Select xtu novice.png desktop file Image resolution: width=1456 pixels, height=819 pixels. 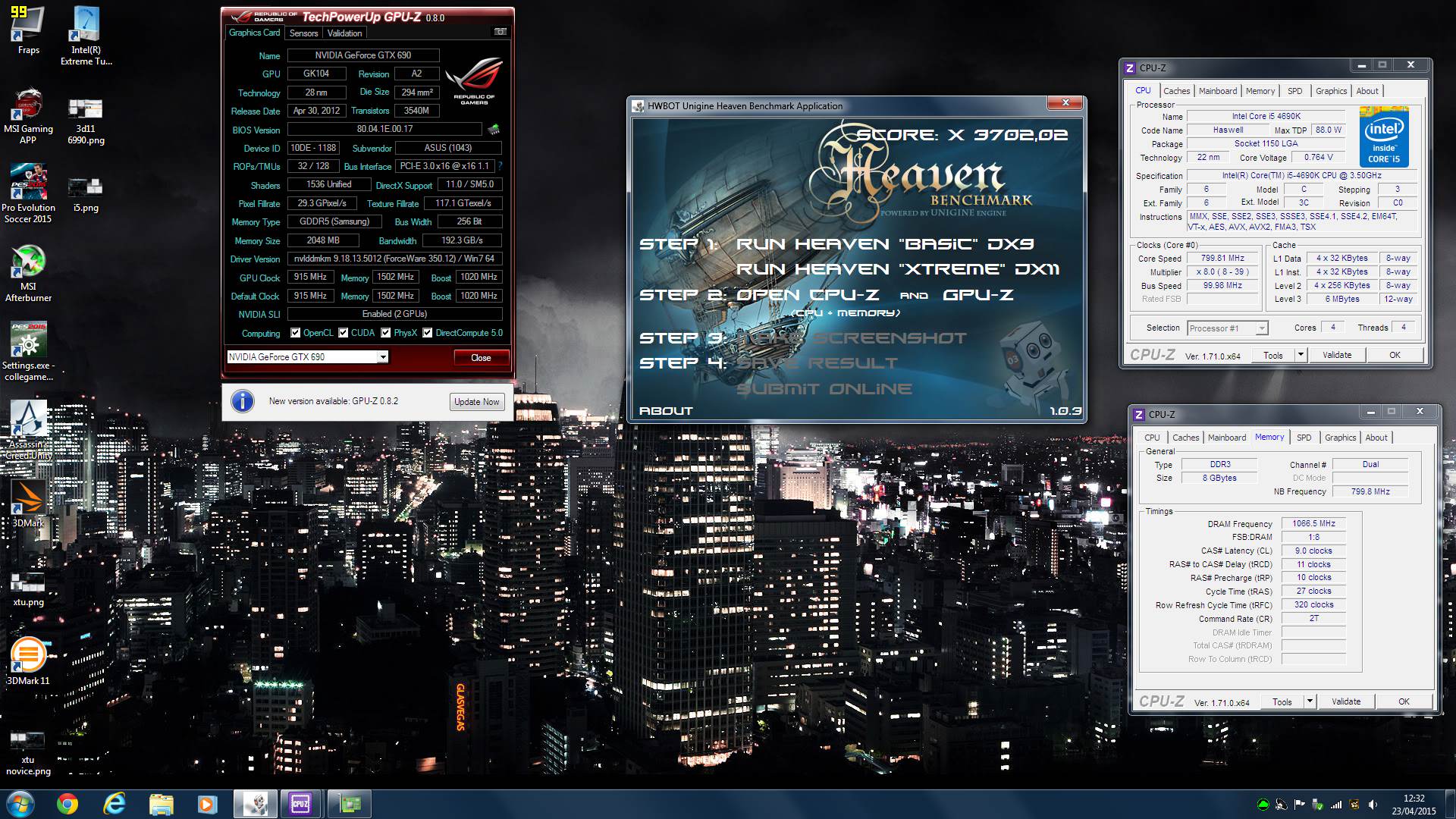(28, 753)
